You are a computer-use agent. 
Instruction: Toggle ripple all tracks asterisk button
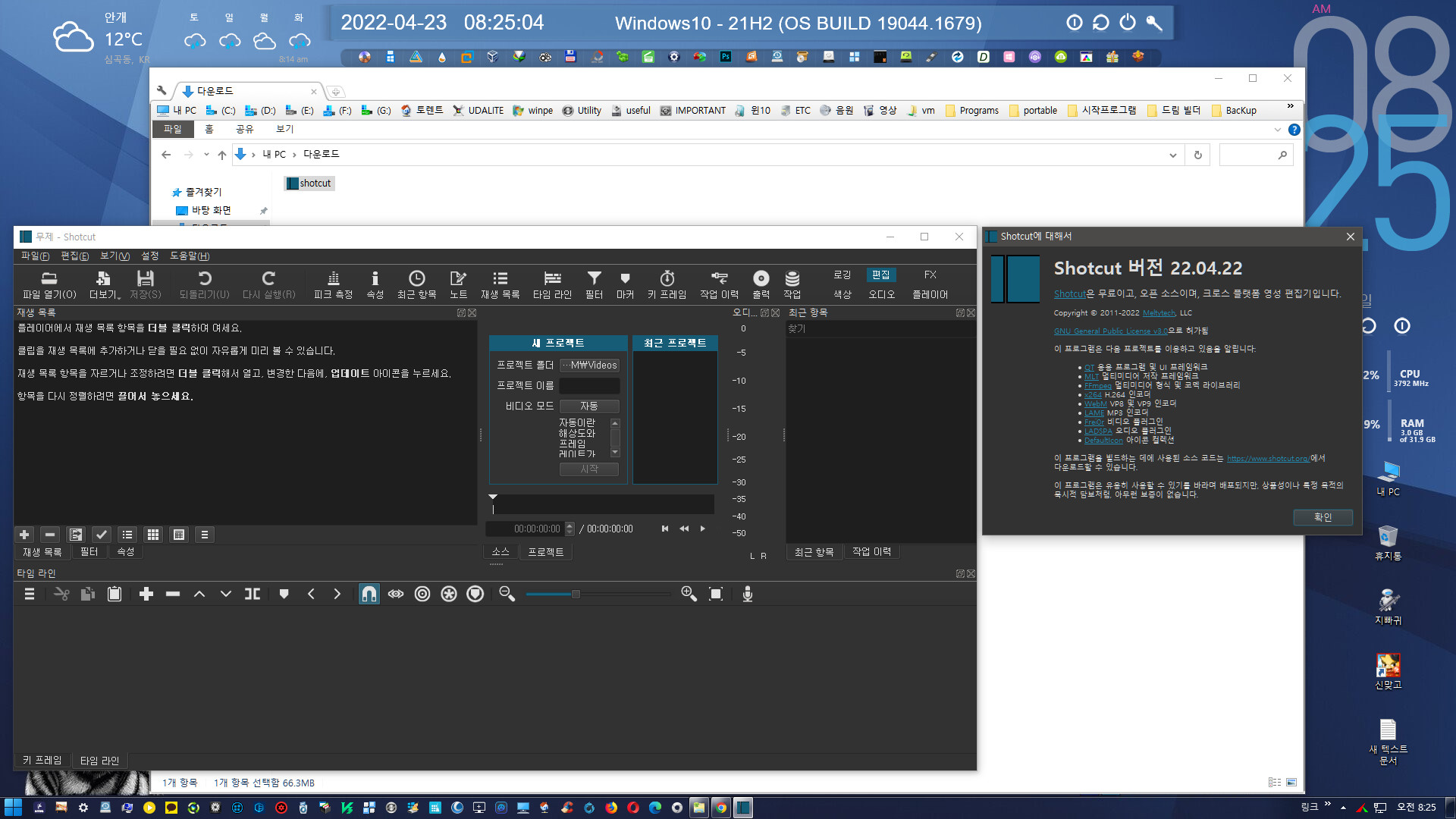coord(449,594)
